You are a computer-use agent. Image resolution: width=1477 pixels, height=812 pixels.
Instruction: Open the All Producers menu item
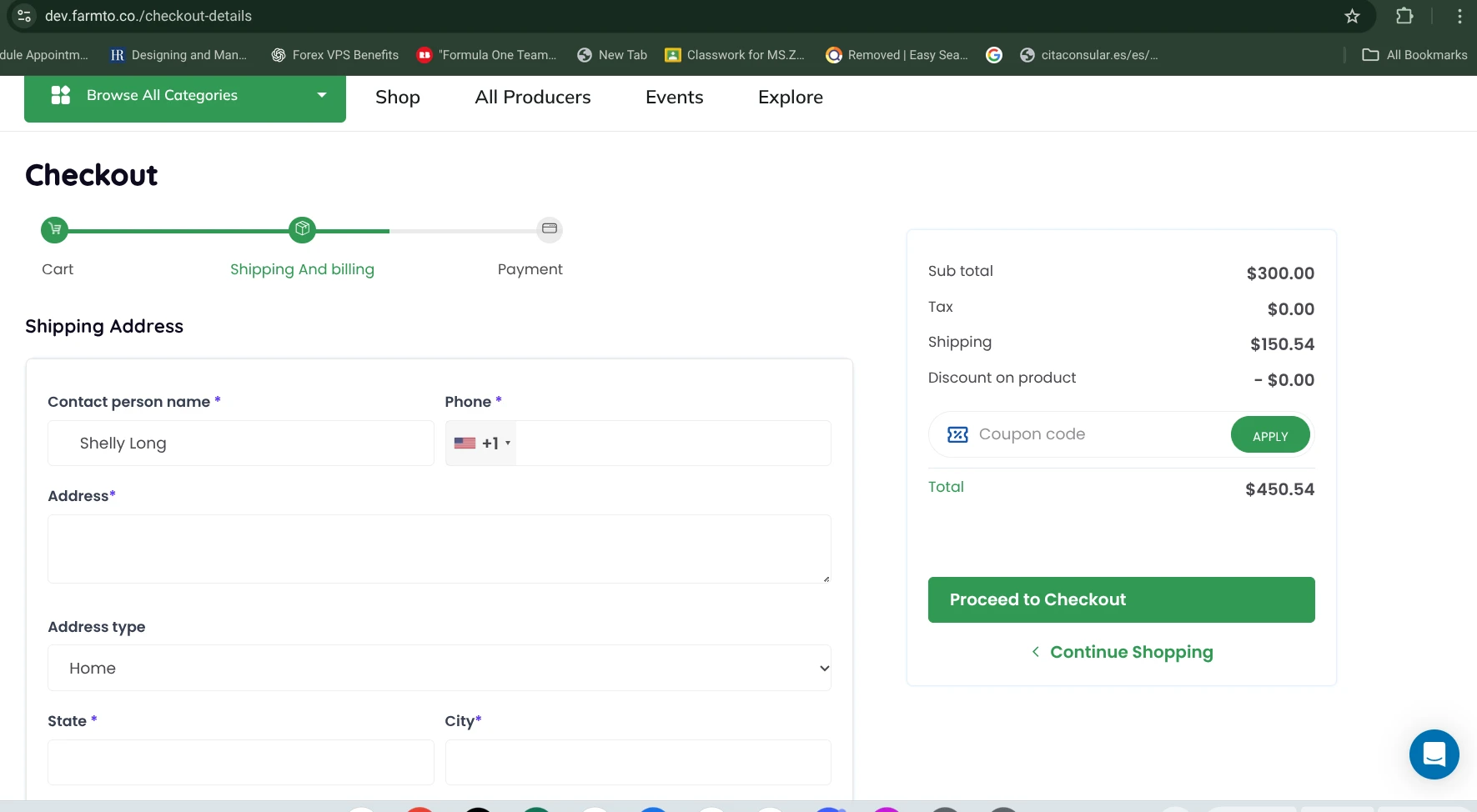coord(532,98)
